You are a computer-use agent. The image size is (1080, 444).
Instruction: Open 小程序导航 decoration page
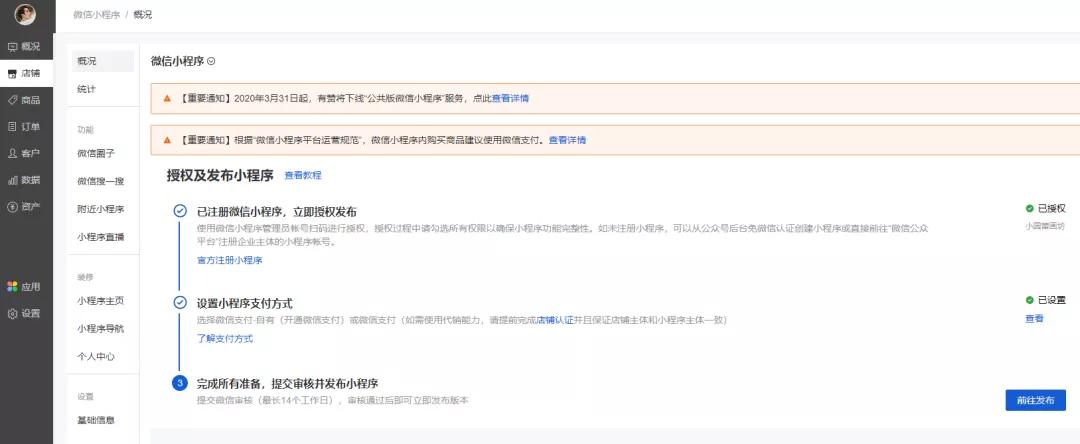pyautogui.click(x=103, y=328)
